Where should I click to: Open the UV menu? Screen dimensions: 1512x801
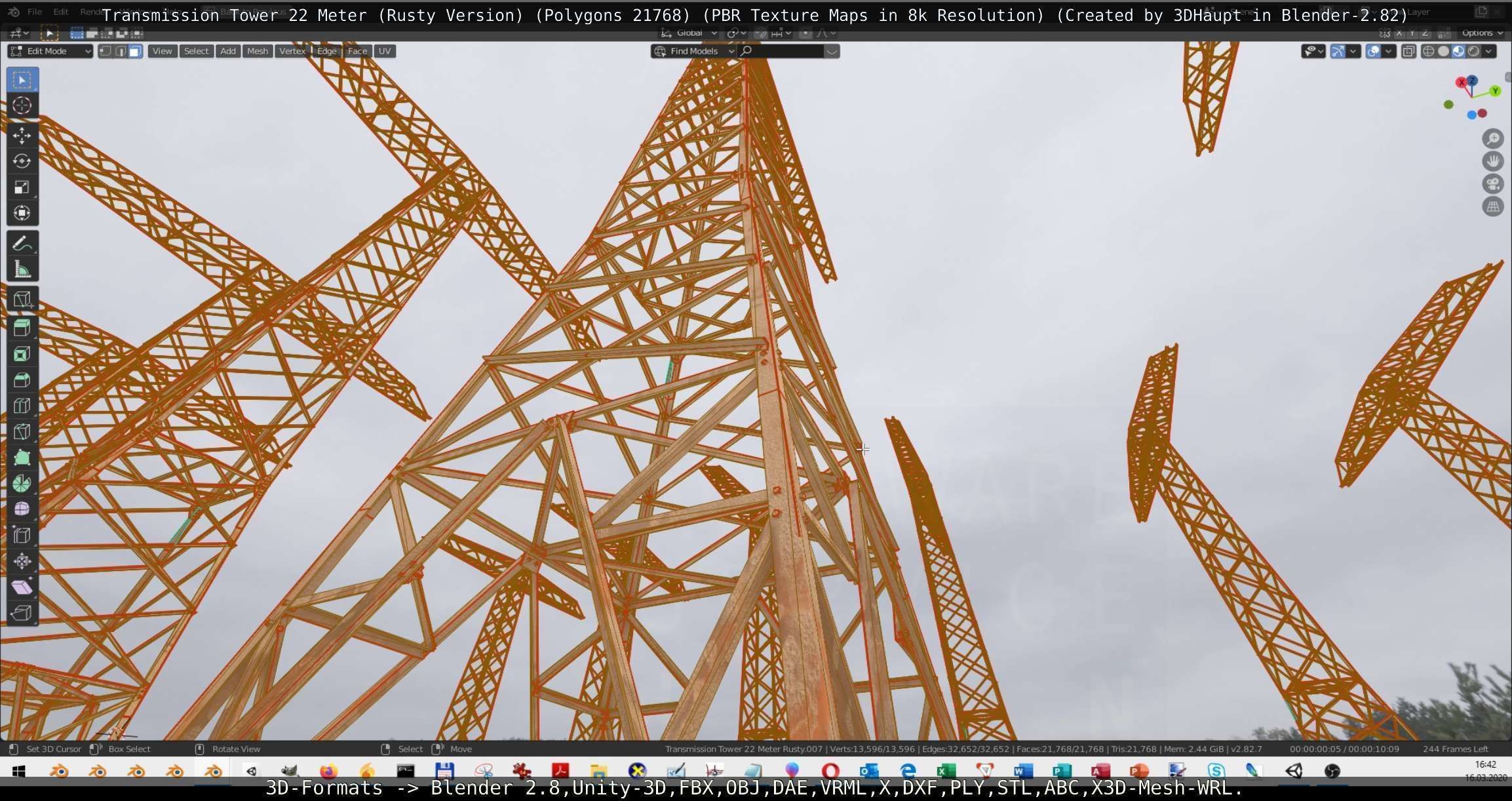tap(385, 51)
